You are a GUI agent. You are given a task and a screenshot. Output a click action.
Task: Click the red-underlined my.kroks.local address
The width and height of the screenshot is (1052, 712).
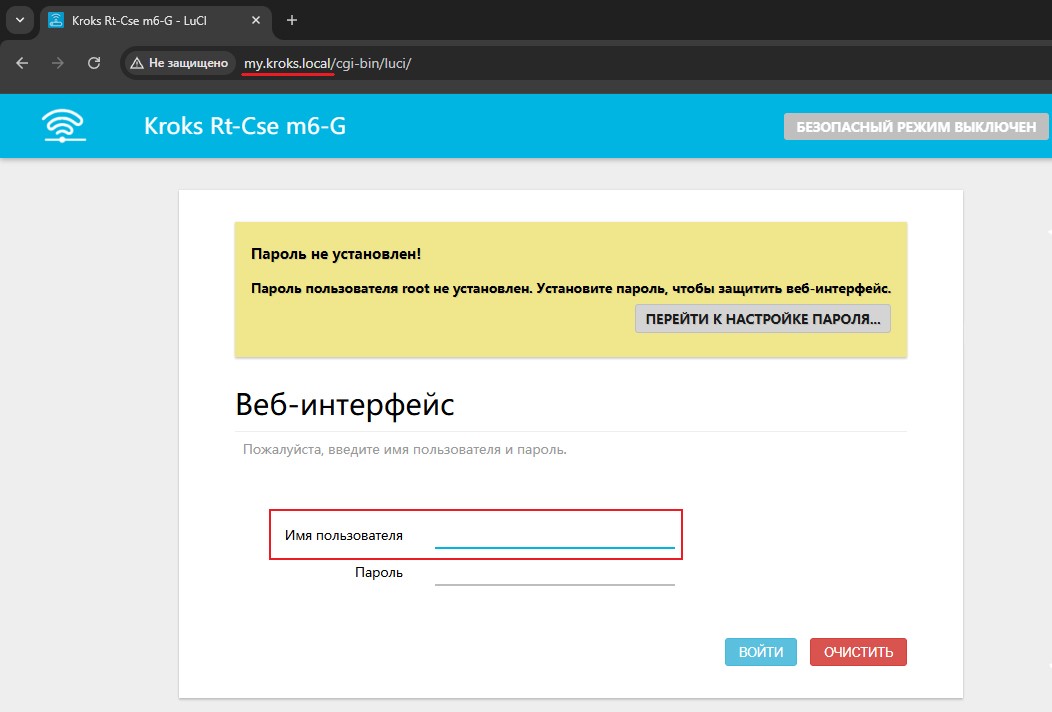pyautogui.click(x=287, y=62)
